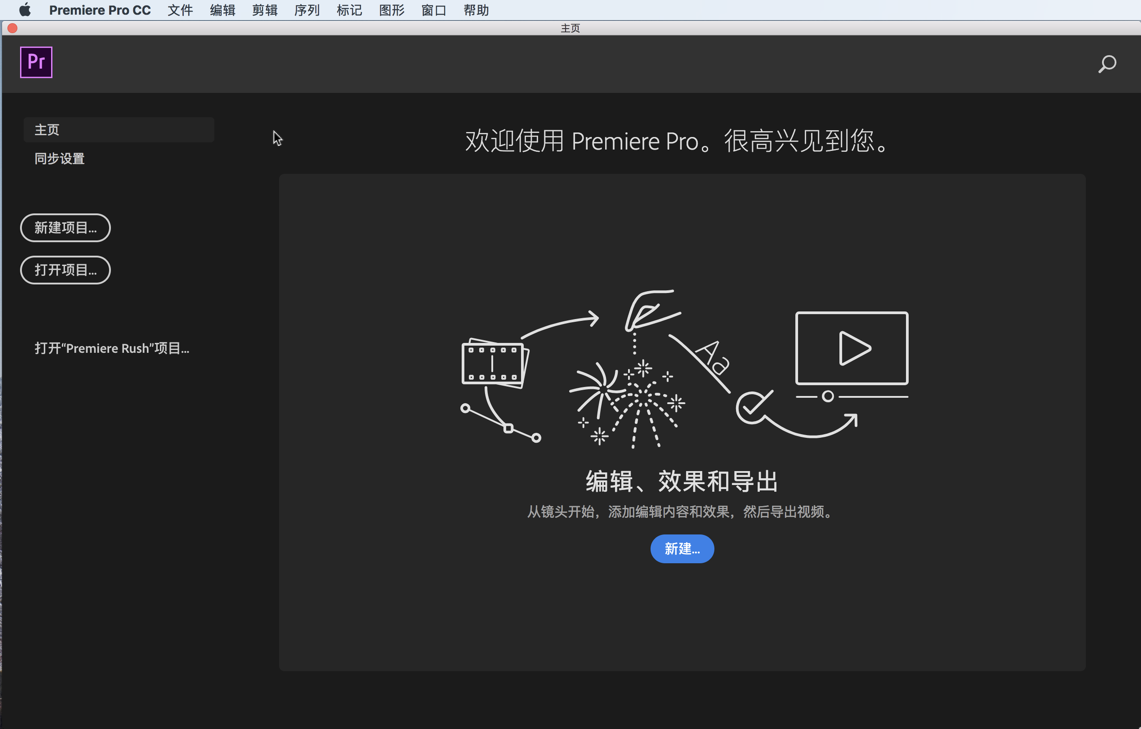Open the 帮助 menu

point(476,10)
